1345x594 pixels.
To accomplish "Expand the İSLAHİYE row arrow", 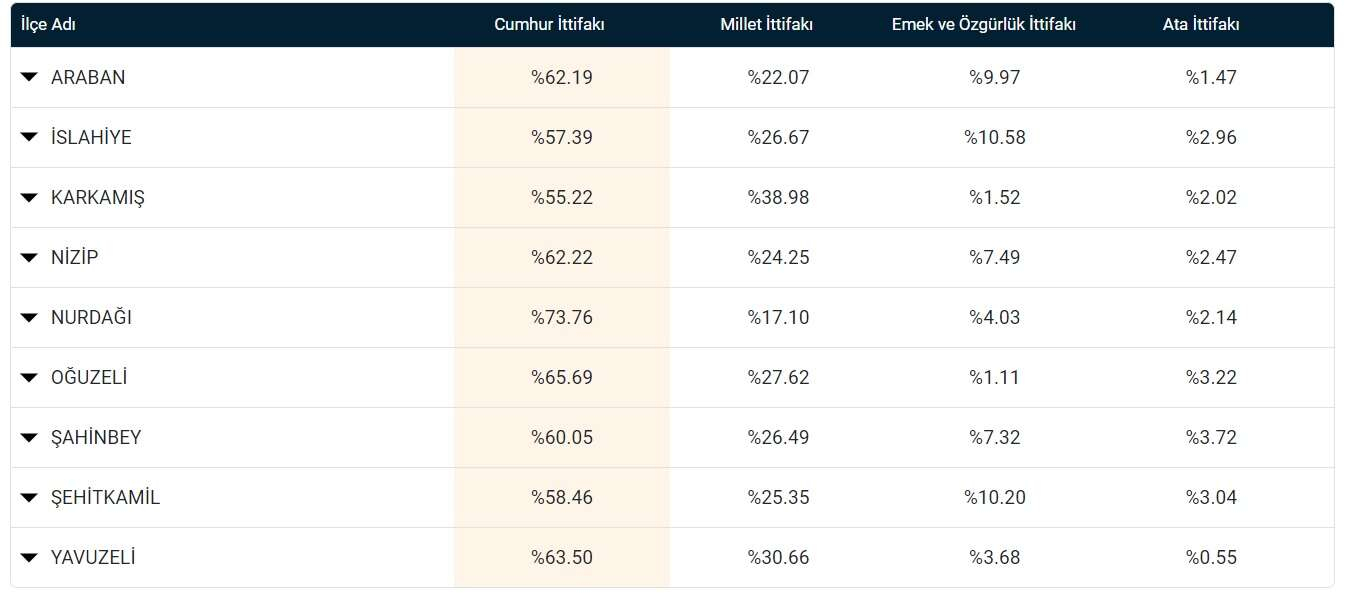I will [29, 137].
